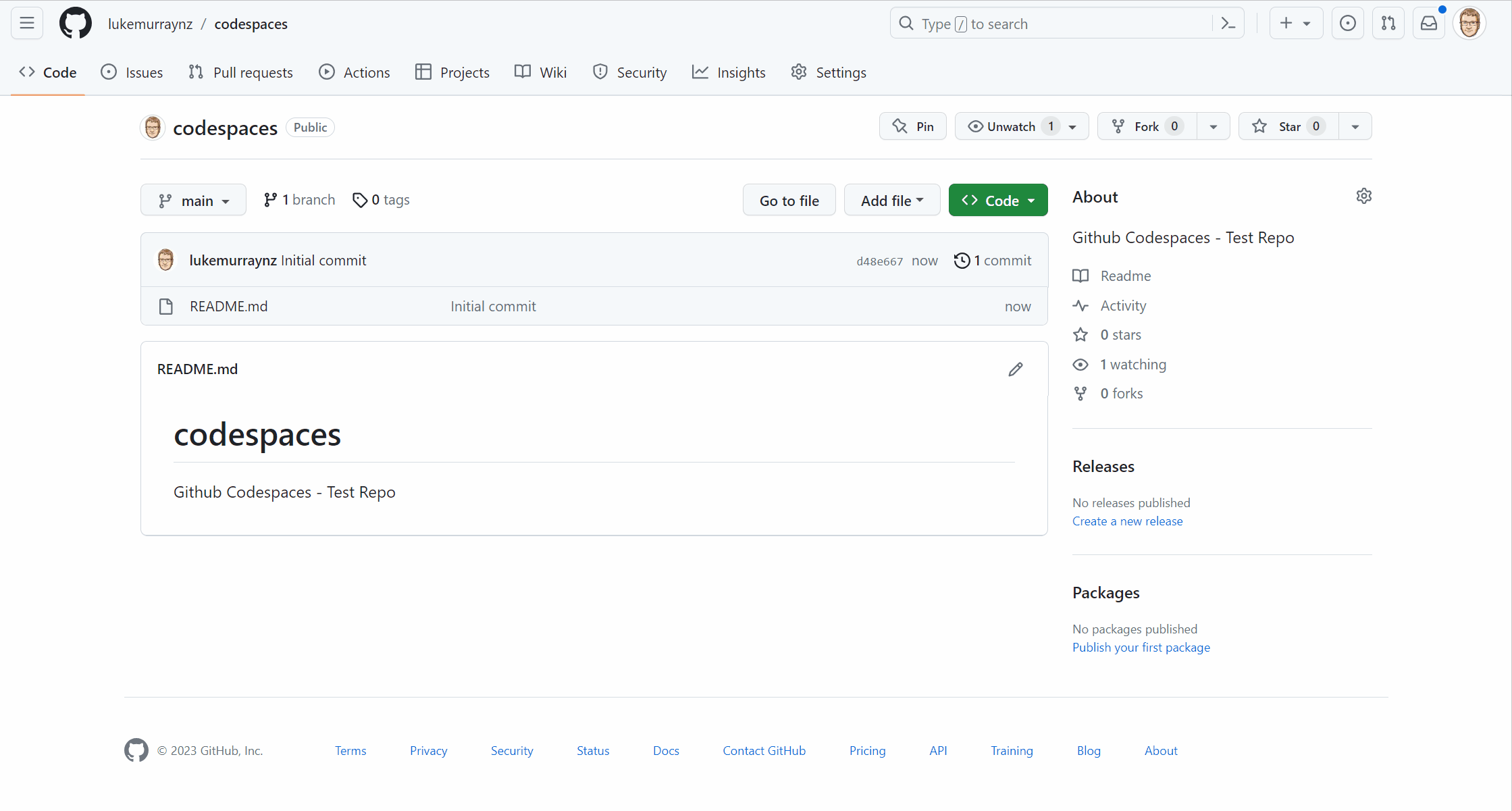Open the Pull requests icon in header
The height and width of the screenshot is (811, 1512).
click(x=1388, y=24)
